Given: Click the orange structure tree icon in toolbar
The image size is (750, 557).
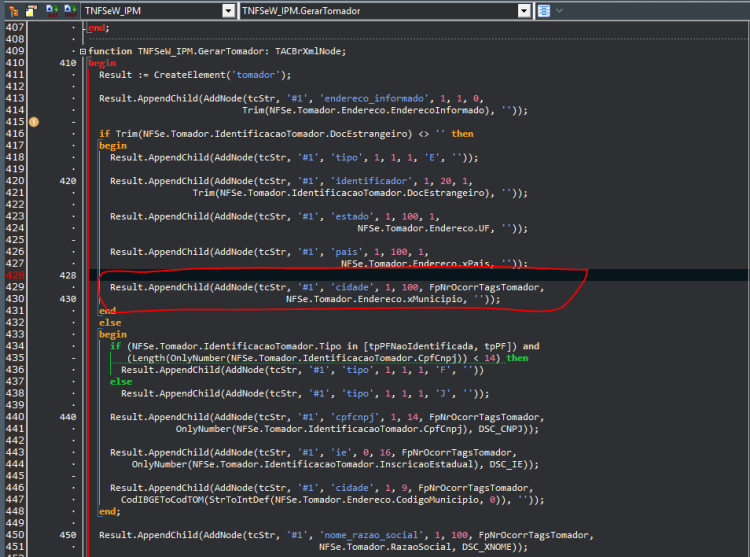Looking at the screenshot, I should [x=13, y=11].
